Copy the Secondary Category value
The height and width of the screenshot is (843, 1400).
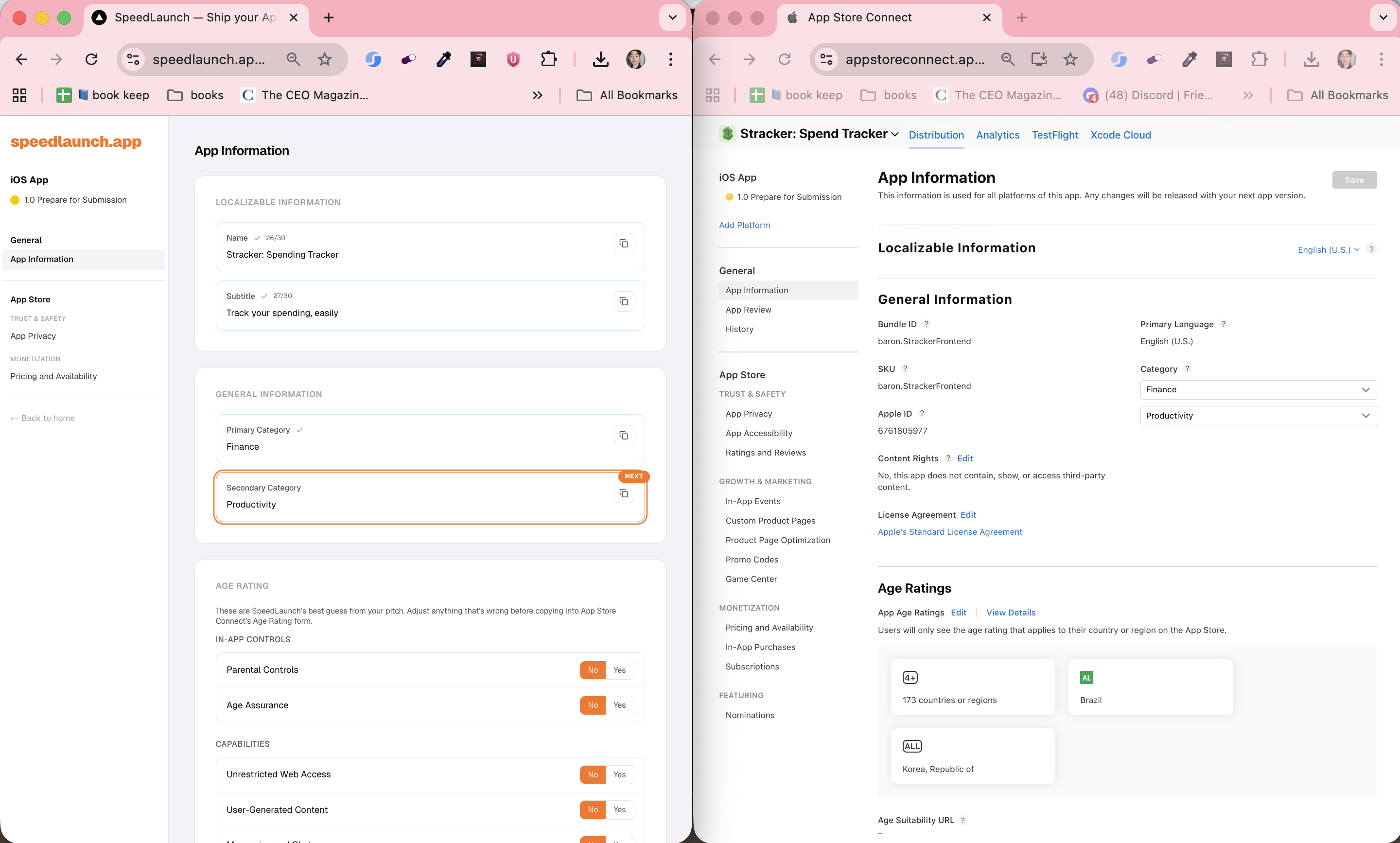pyautogui.click(x=624, y=493)
